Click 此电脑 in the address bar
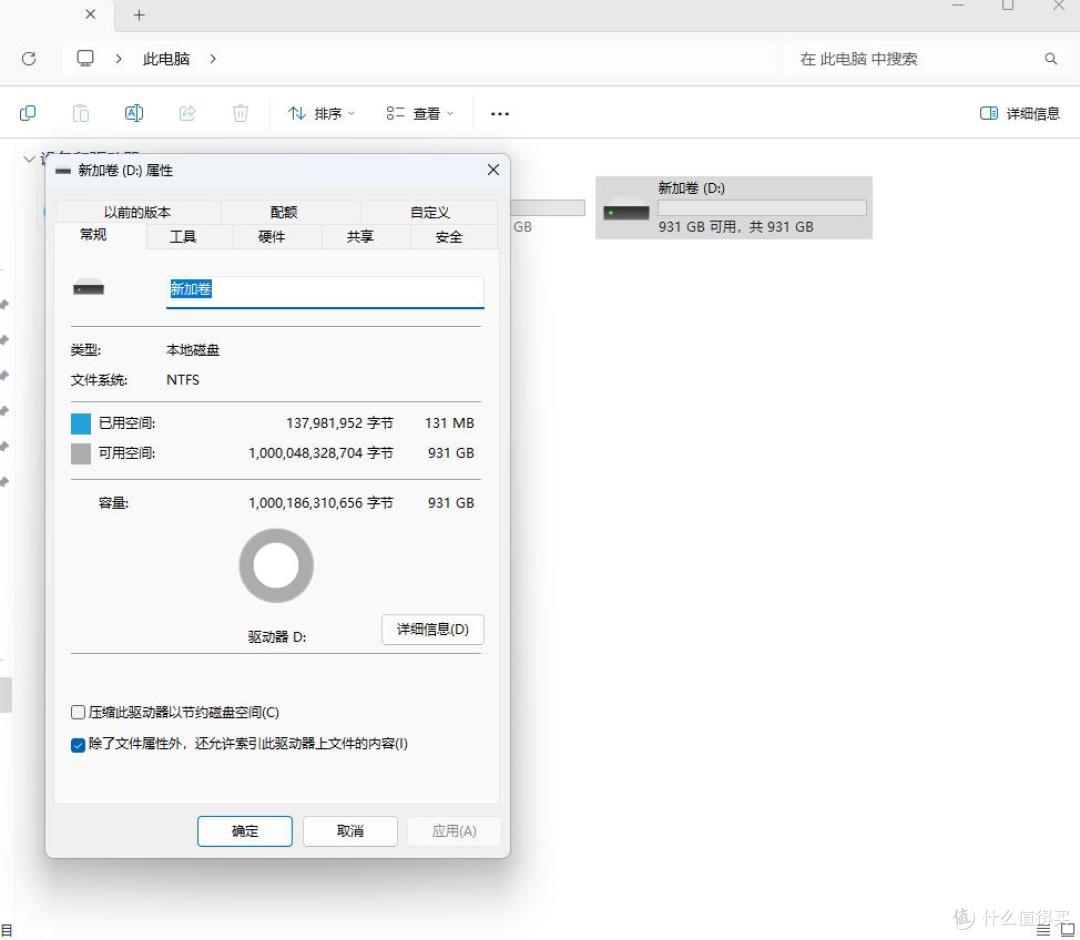Screen dimensions: 1080x940 click(166, 59)
